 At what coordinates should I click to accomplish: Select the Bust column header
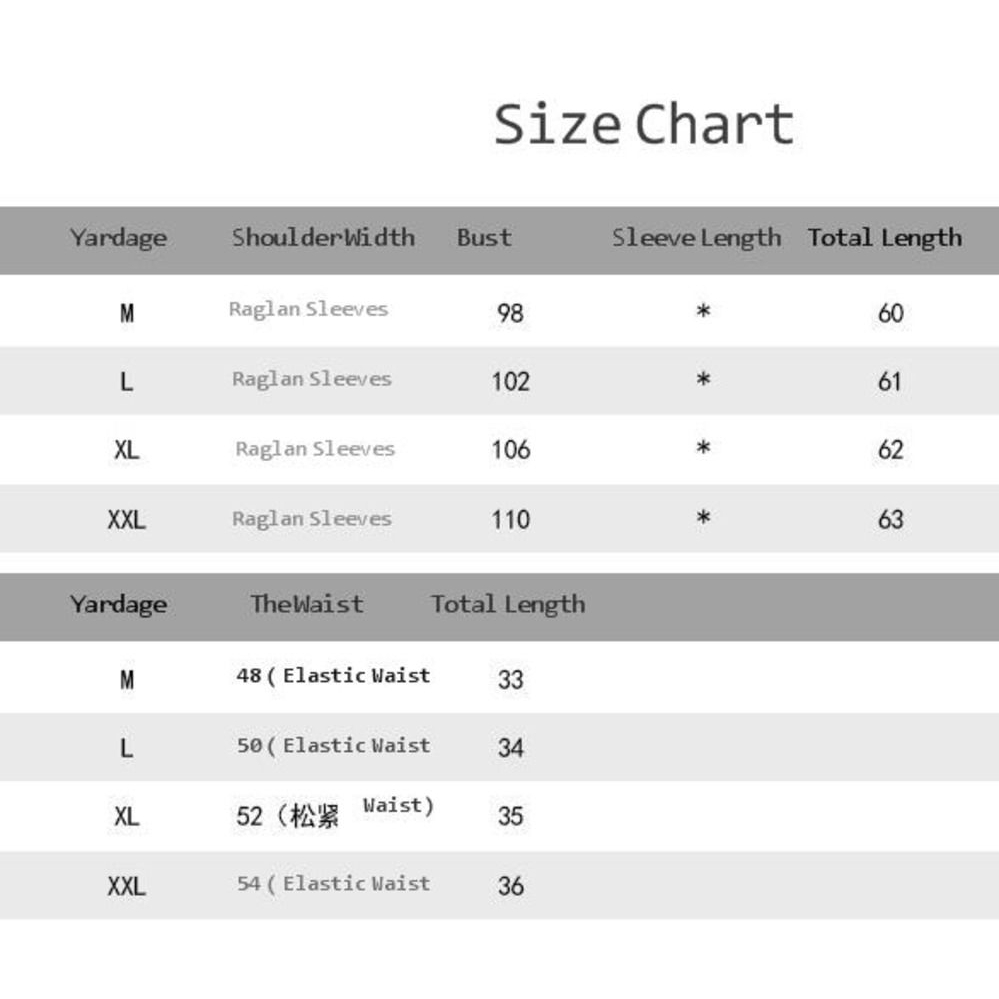point(484,238)
